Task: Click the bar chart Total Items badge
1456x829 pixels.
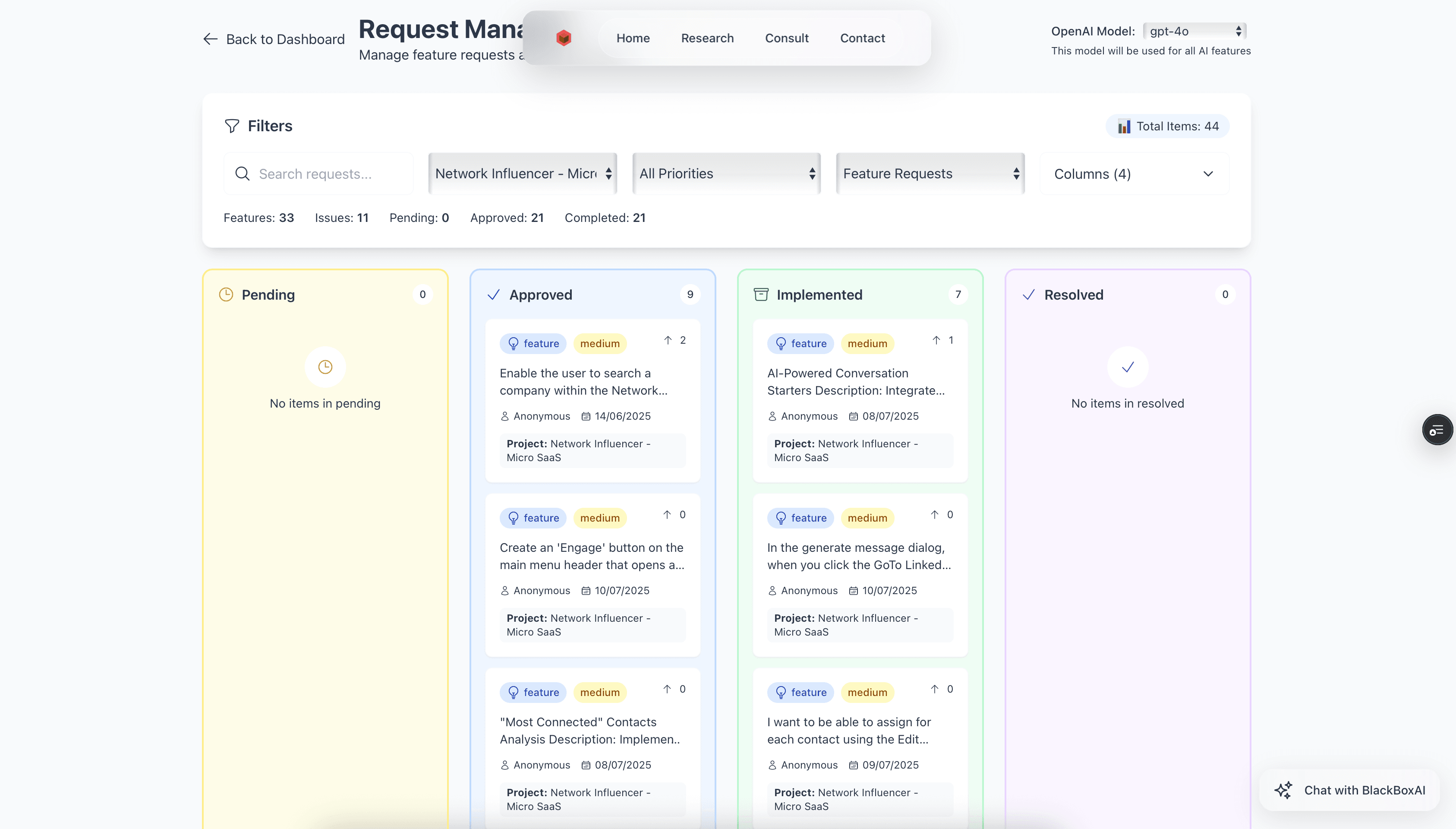Action: click(x=1167, y=127)
